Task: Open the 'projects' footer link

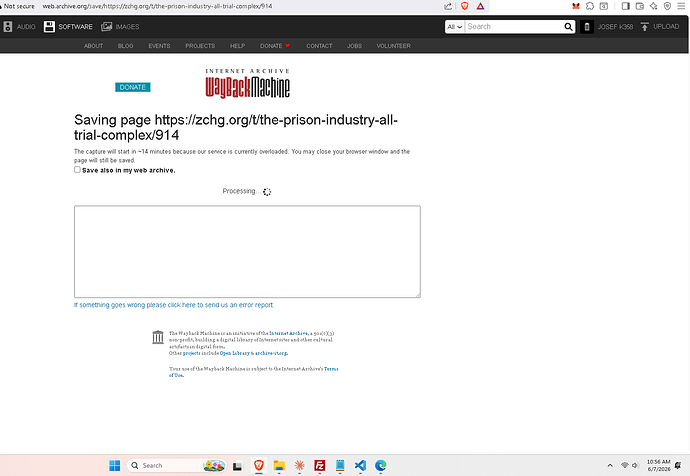Action: point(191,353)
